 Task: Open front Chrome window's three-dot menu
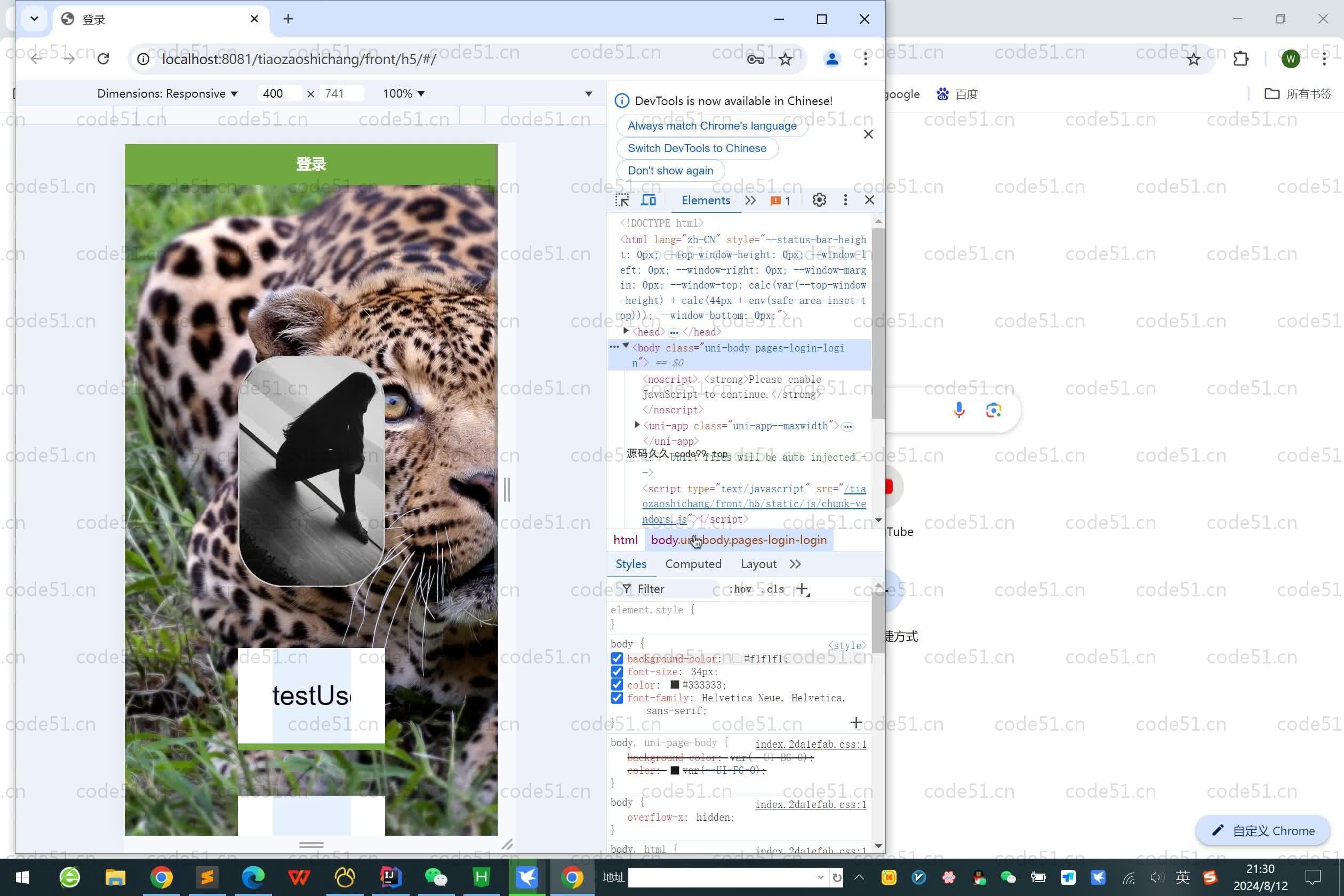[x=866, y=59]
